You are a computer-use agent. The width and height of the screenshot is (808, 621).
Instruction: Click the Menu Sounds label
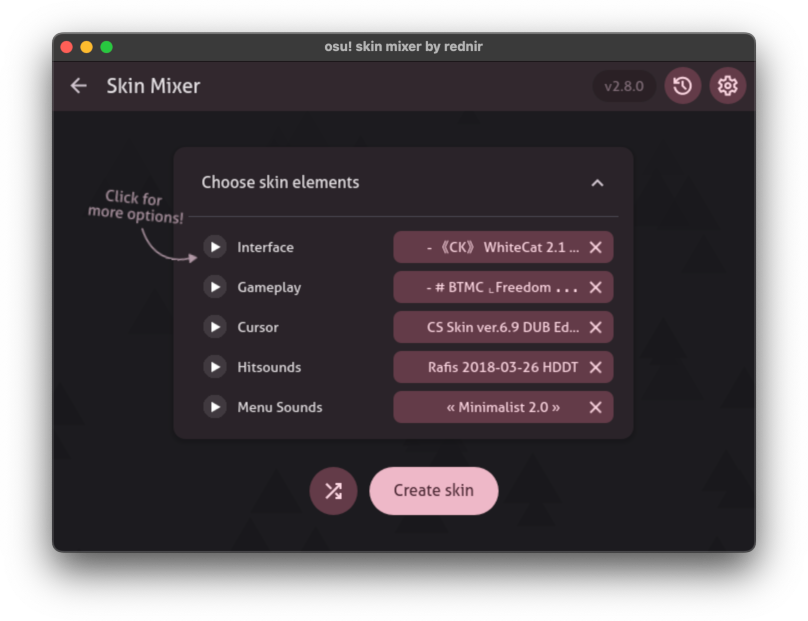pos(280,407)
